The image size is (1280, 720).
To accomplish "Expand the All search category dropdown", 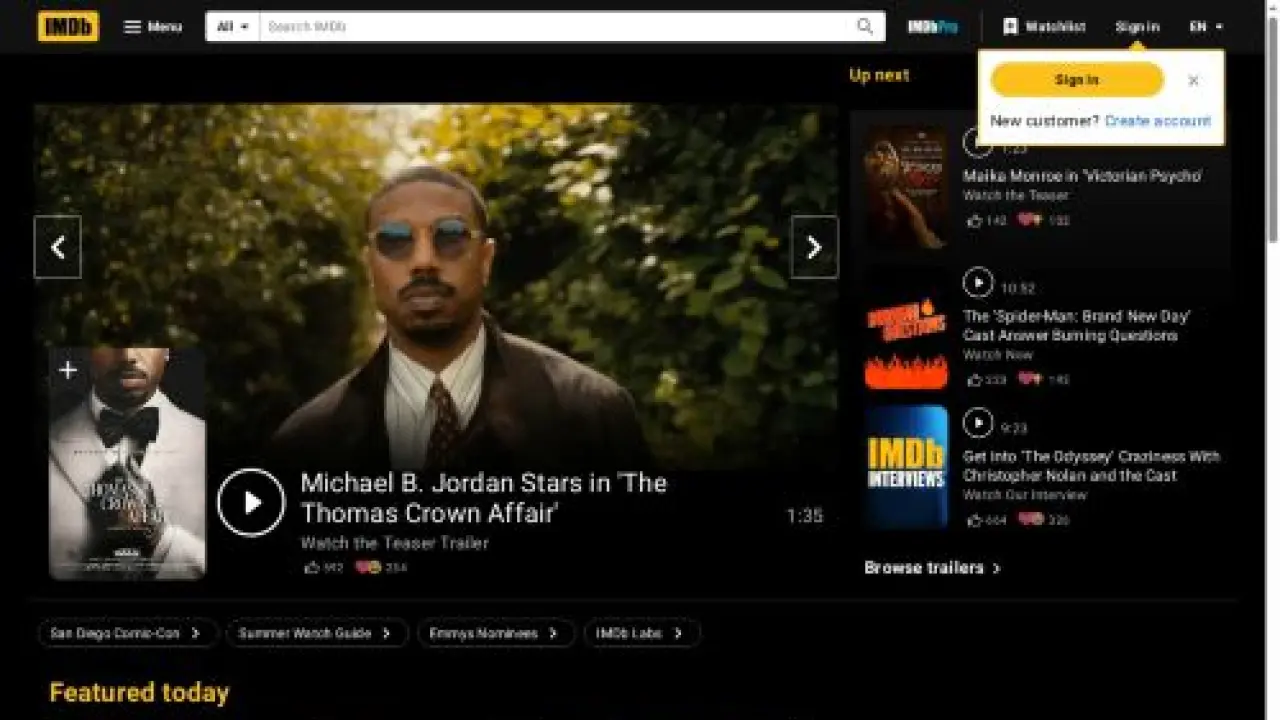I will [x=233, y=27].
